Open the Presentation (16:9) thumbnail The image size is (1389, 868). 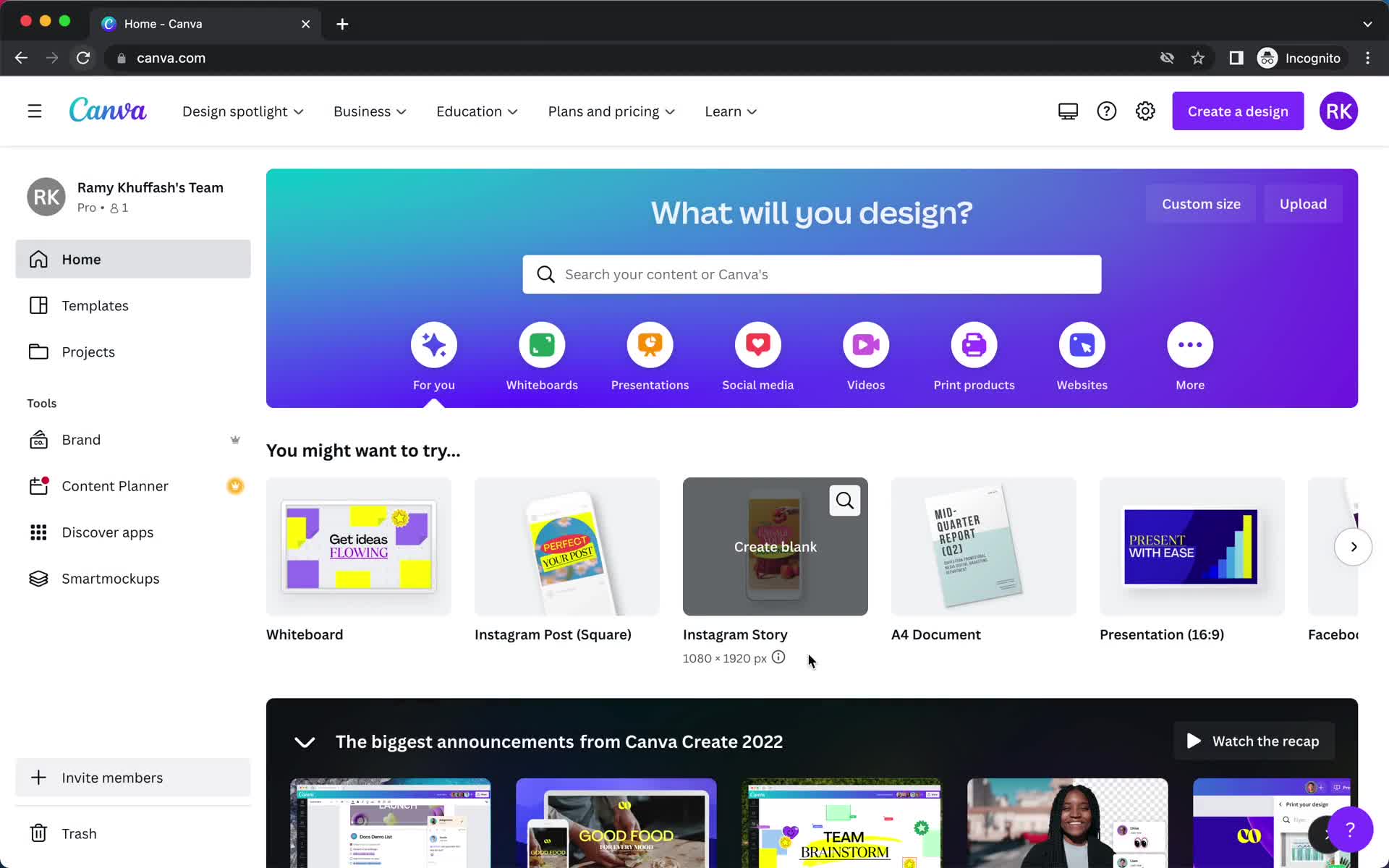pyautogui.click(x=1192, y=547)
